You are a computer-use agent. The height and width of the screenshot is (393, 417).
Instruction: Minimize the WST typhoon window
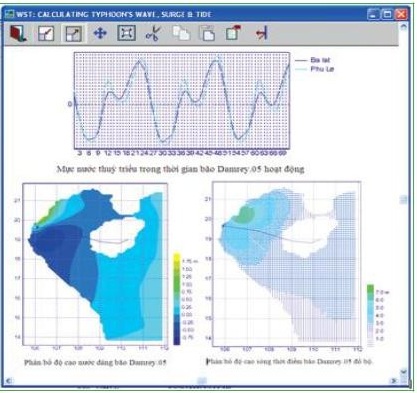point(373,14)
